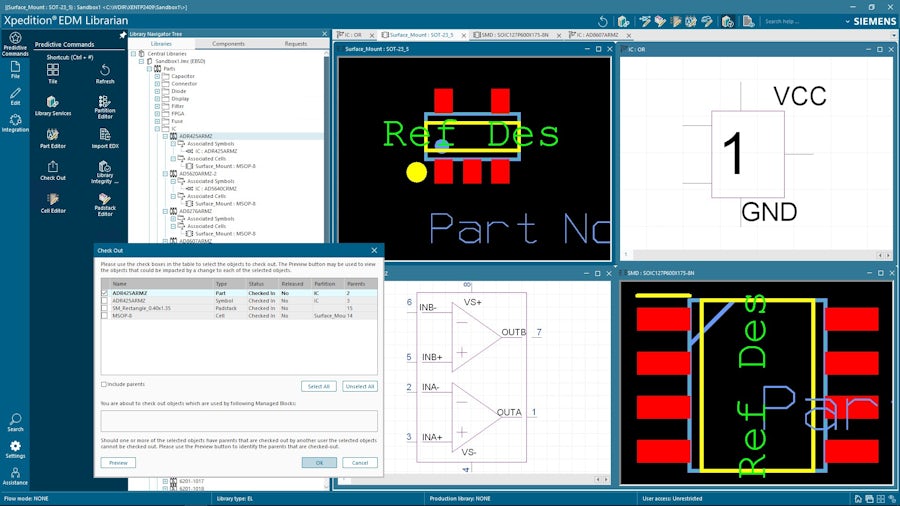Open the Integration sidebar section
The width and height of the screenshot is (900, 506).
coord(15,123)
